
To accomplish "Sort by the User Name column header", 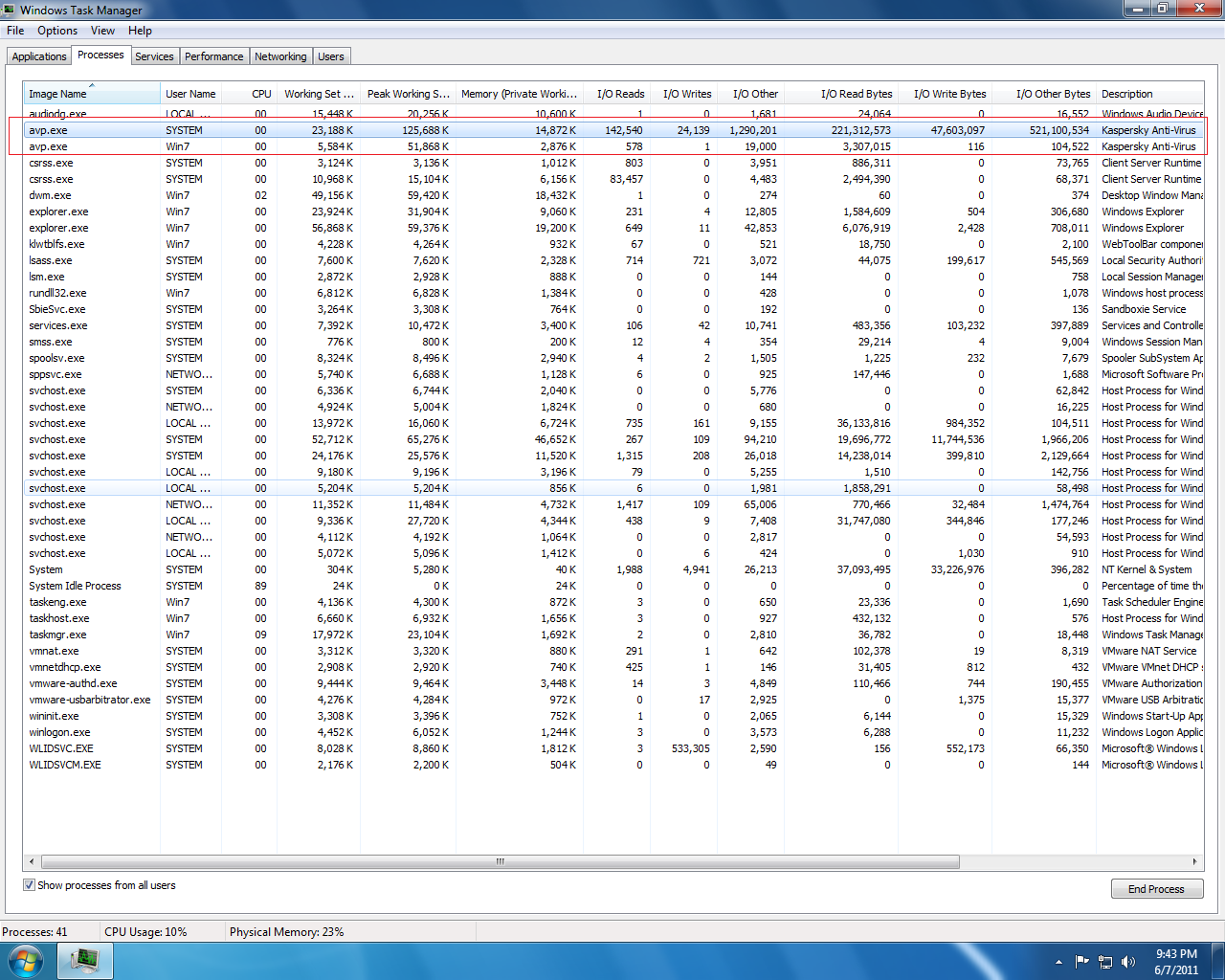I will 190,94.
